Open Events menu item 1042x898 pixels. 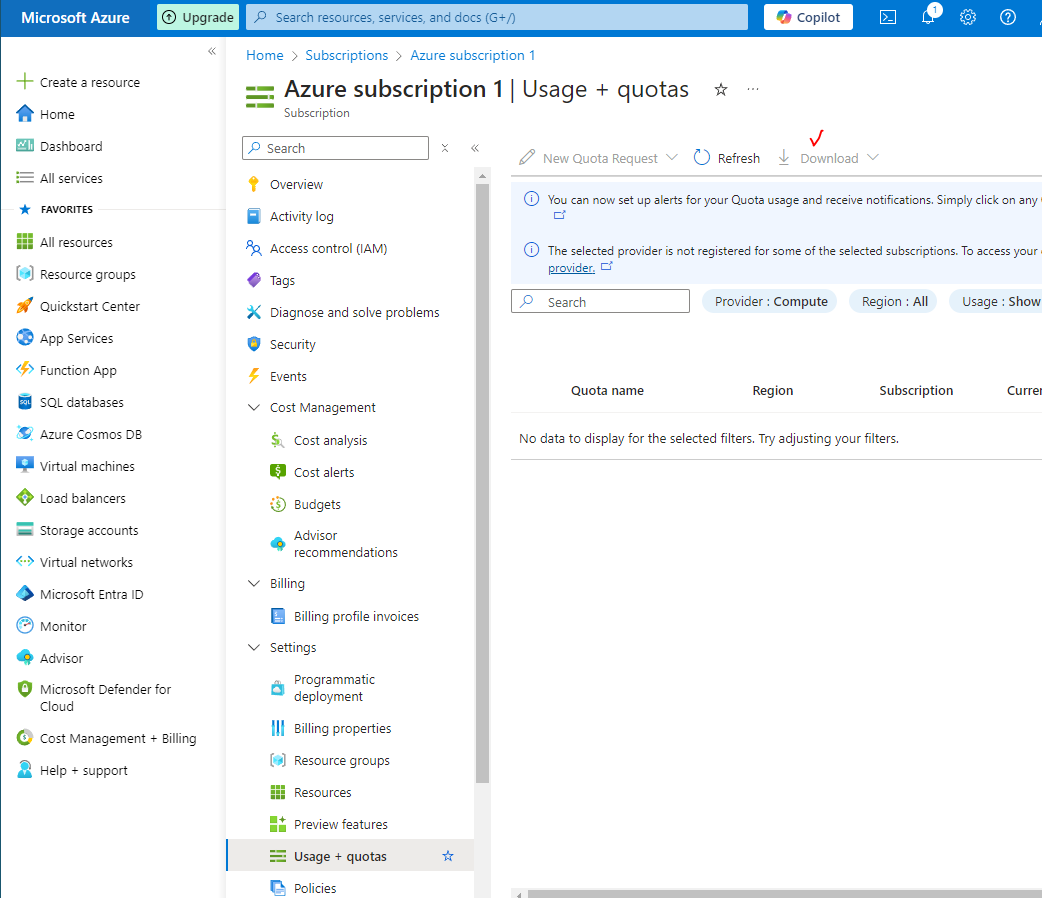click(x=288, y=376)
